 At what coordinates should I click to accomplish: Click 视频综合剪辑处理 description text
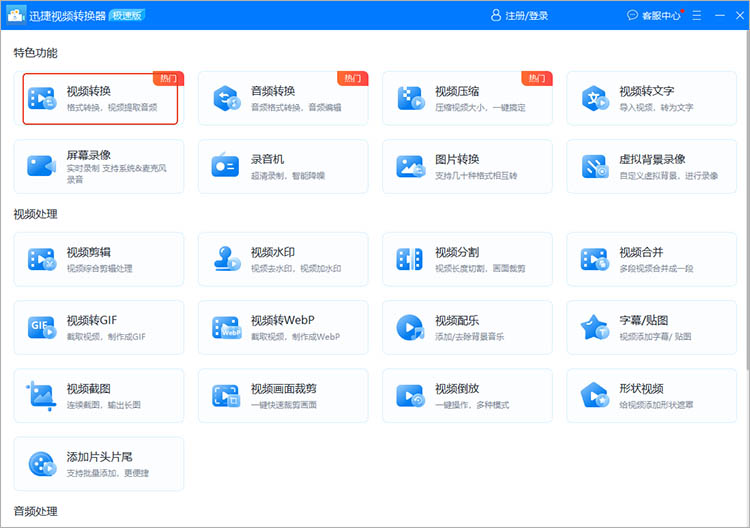pos(99,269)
